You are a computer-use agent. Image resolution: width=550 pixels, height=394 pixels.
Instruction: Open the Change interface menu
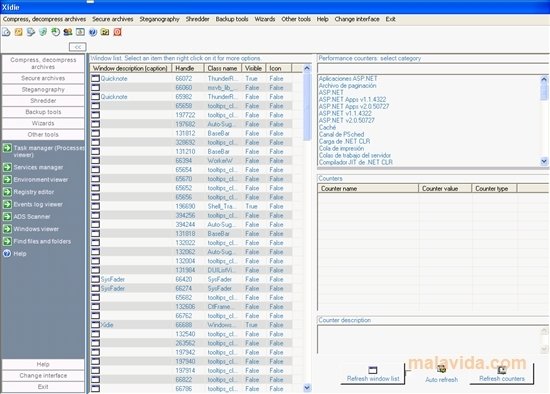tap(357, 19)
